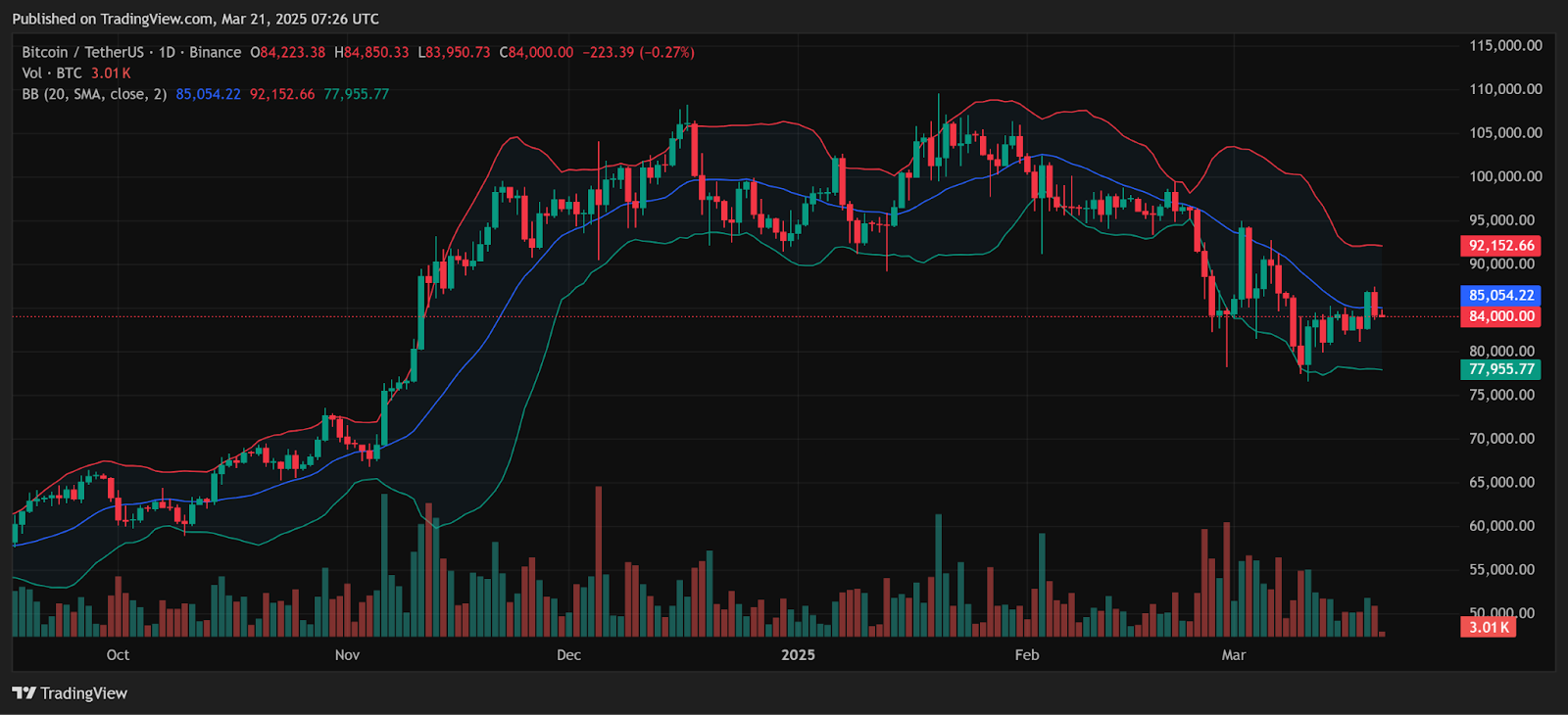Select the 'BB (20, SMA, close, 2)' indicator label
The height and width of the screenshot is (715, 1568).
click(94, 94)
